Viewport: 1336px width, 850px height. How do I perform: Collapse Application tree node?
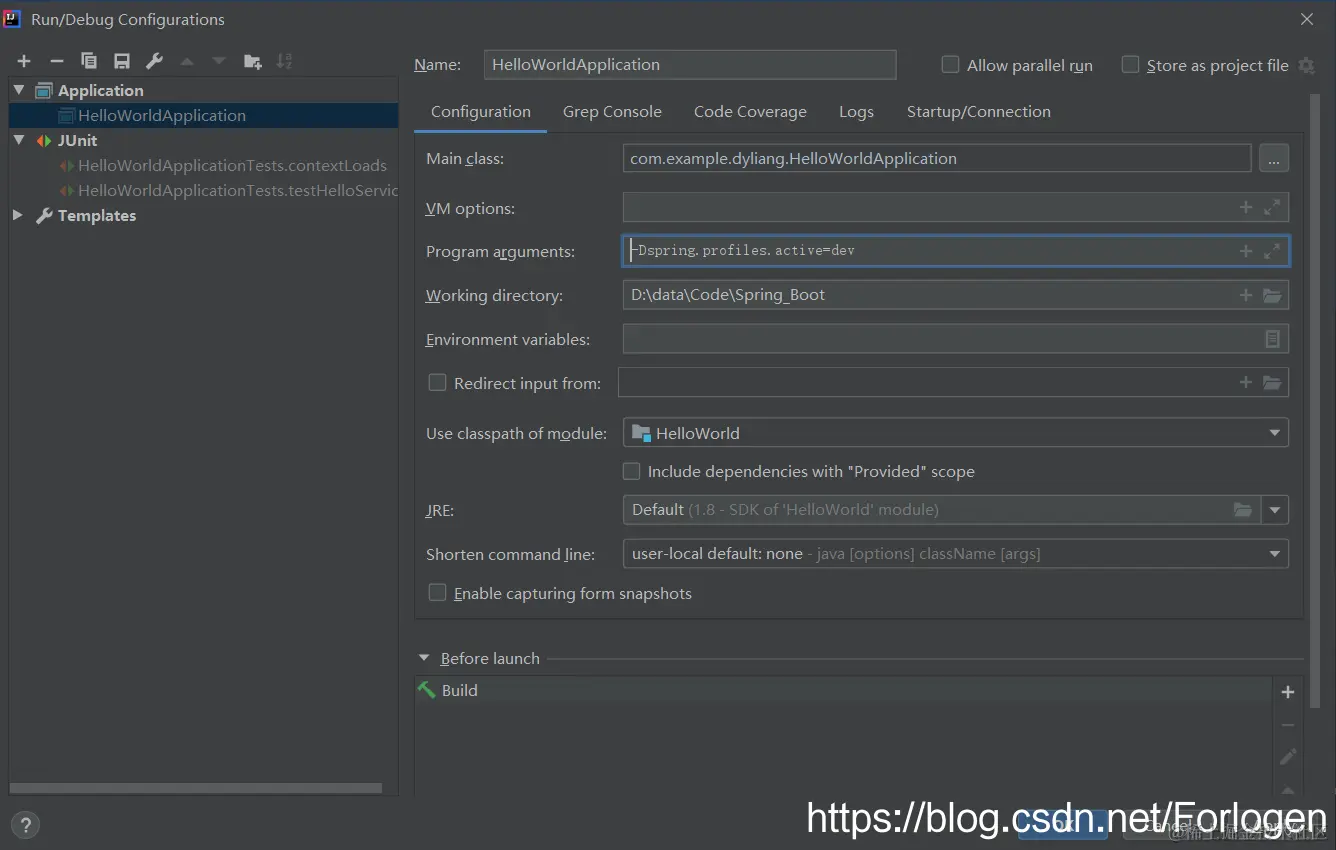[x=19, y=90]
